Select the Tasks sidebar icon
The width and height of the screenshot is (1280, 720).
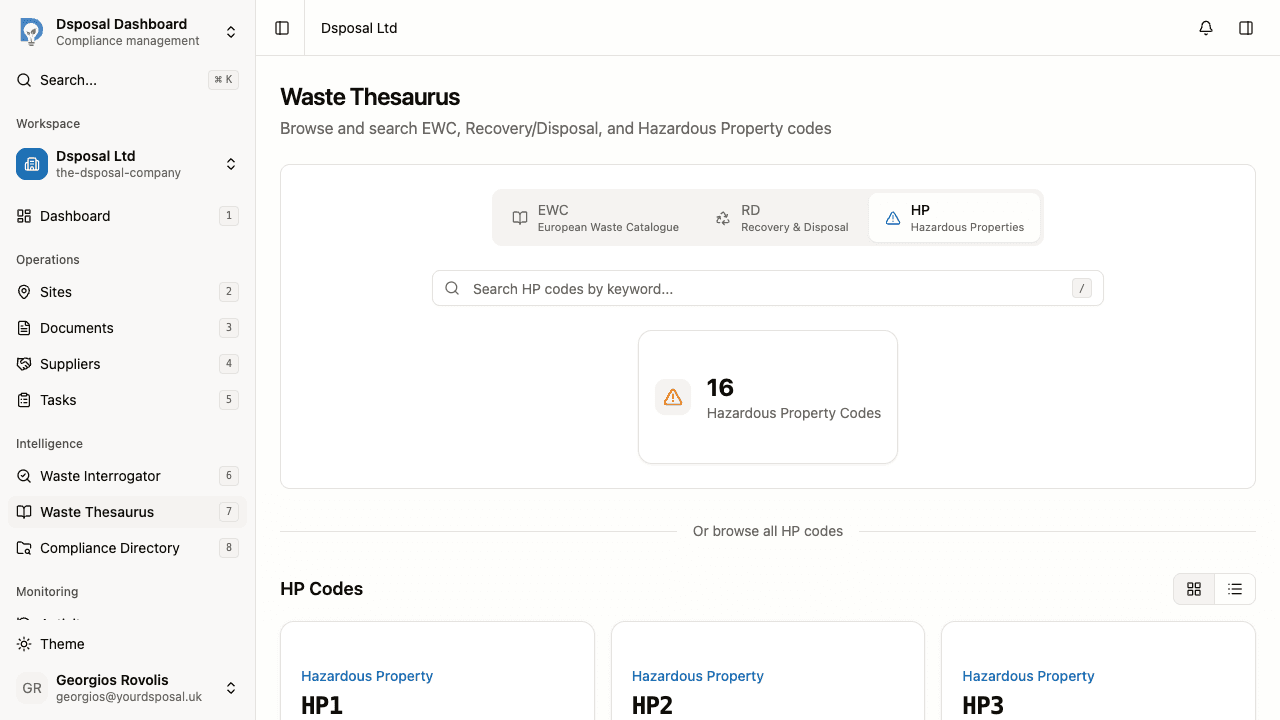(24, 400)
